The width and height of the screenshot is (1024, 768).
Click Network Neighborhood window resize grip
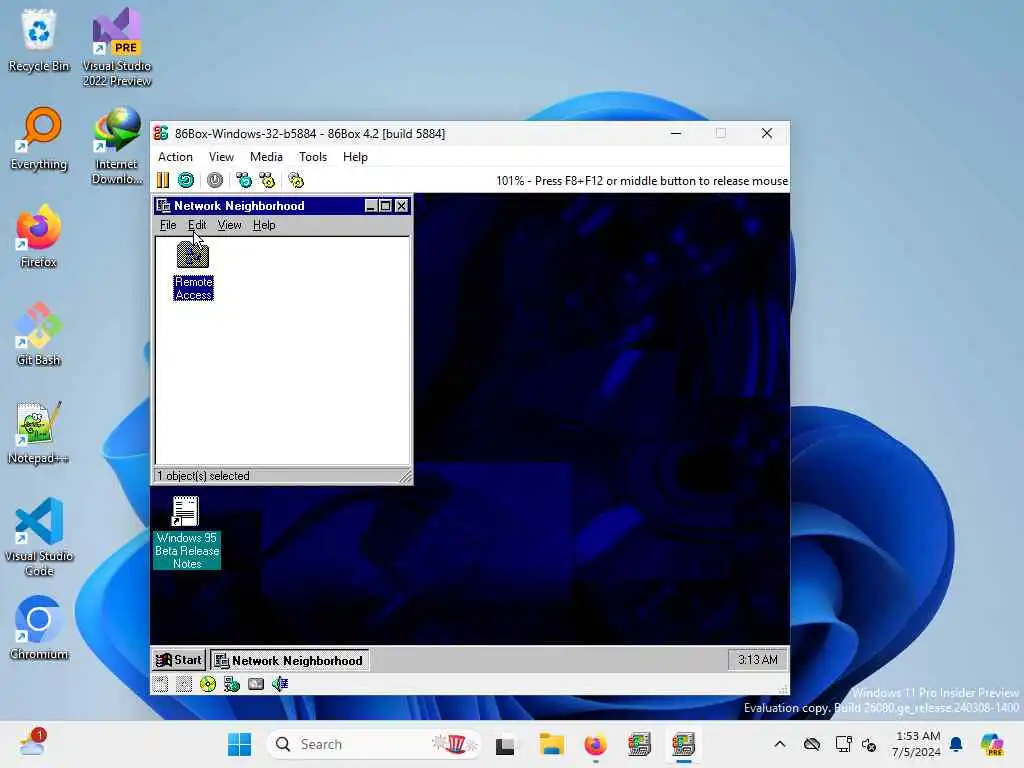pos(406,477)
